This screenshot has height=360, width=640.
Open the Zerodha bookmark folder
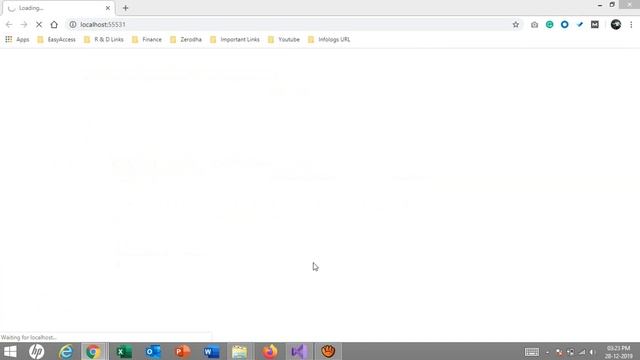pos(186,40)
